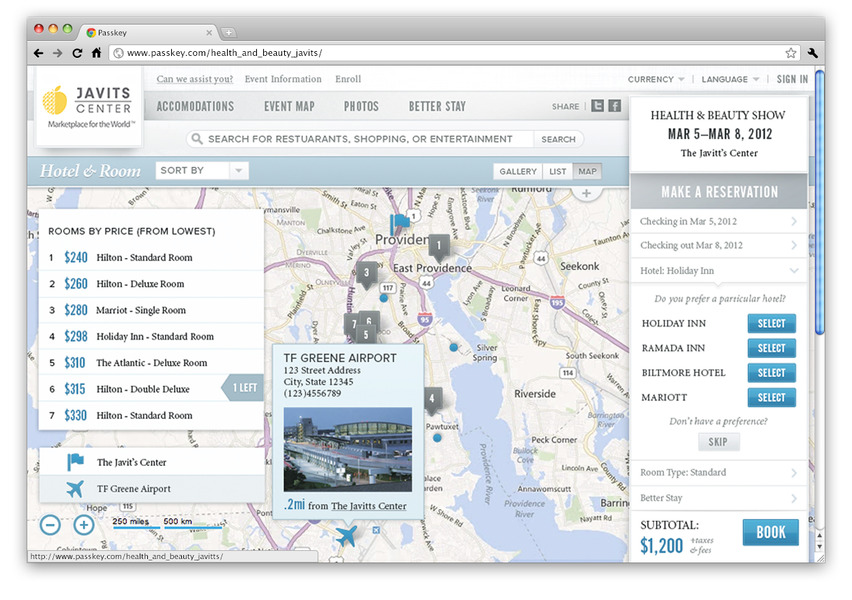Open a new browser tab

(228, 33)
